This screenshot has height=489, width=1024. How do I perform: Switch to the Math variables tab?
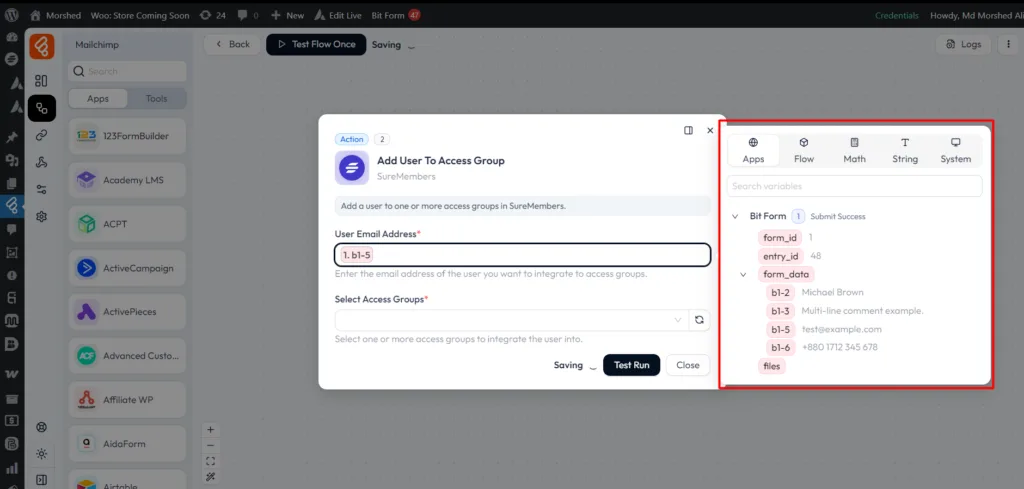[854, 150]
